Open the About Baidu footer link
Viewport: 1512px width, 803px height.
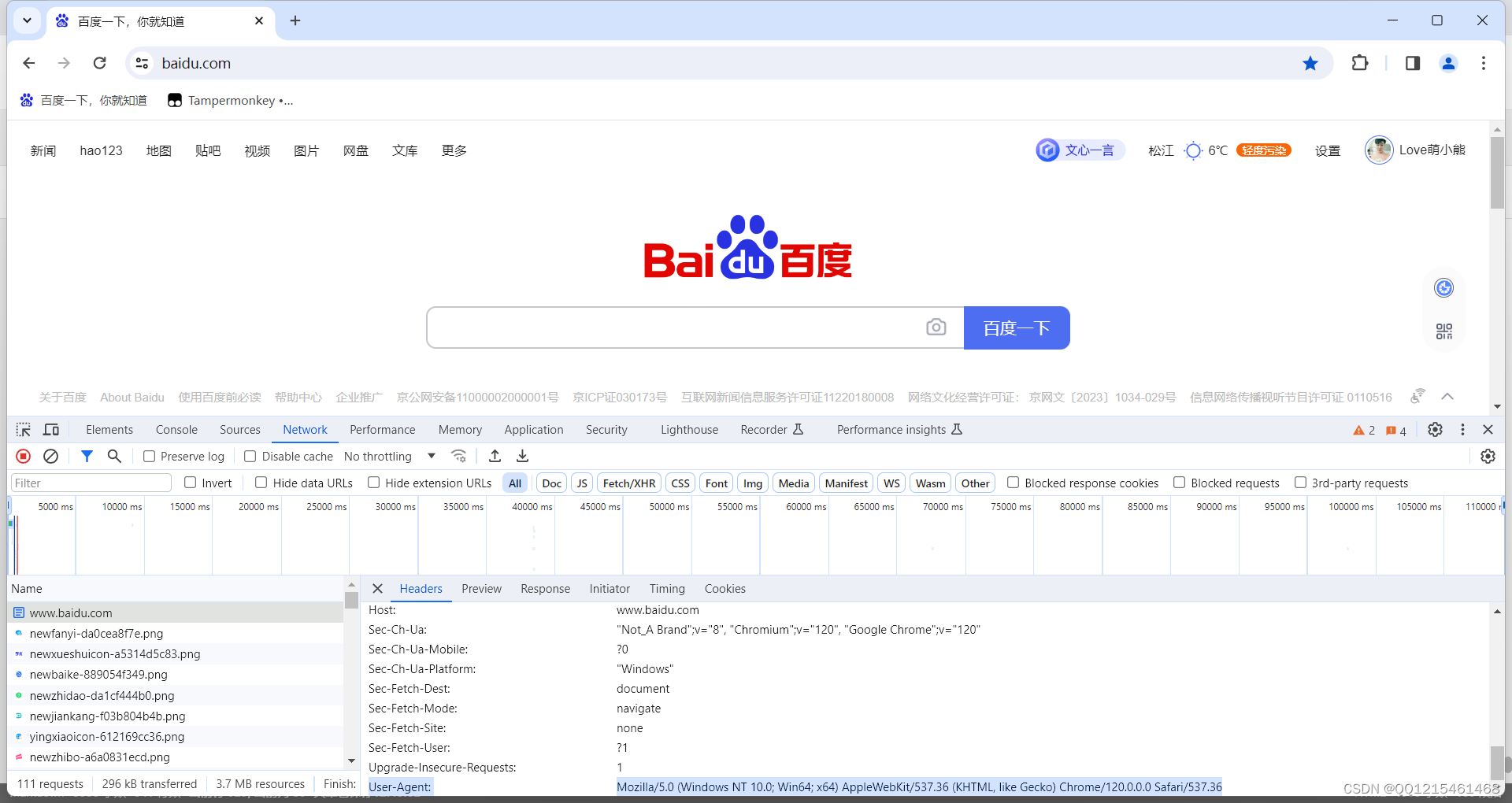point(132,397)
